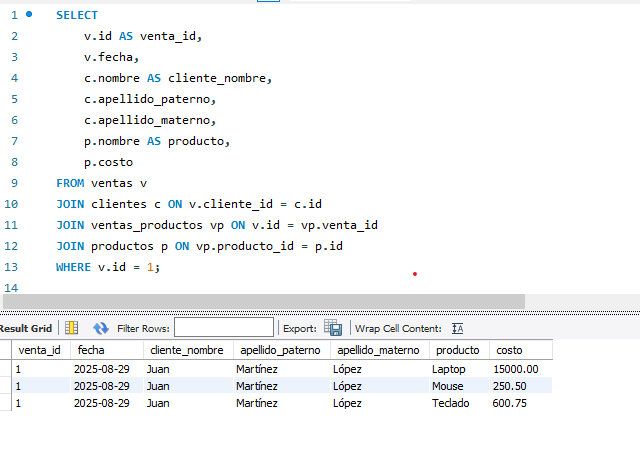This screenshot has width=640, height=449.
Task: Select the Teclado cell
Action: 459,403
